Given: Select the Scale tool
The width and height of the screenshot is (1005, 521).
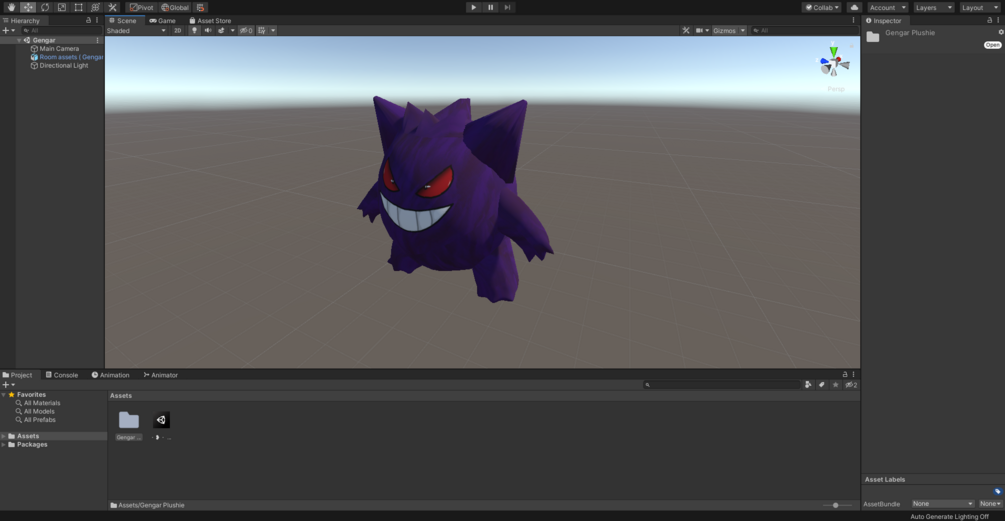Looking at the screenshot, I should [x=62, y=7].
